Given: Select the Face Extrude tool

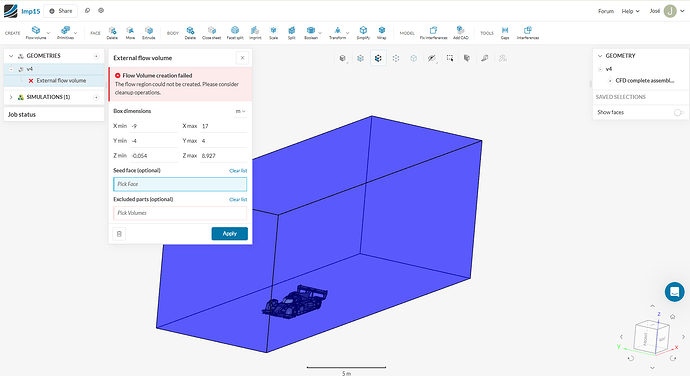Looking at the screenshot, I should pos(149,33).
